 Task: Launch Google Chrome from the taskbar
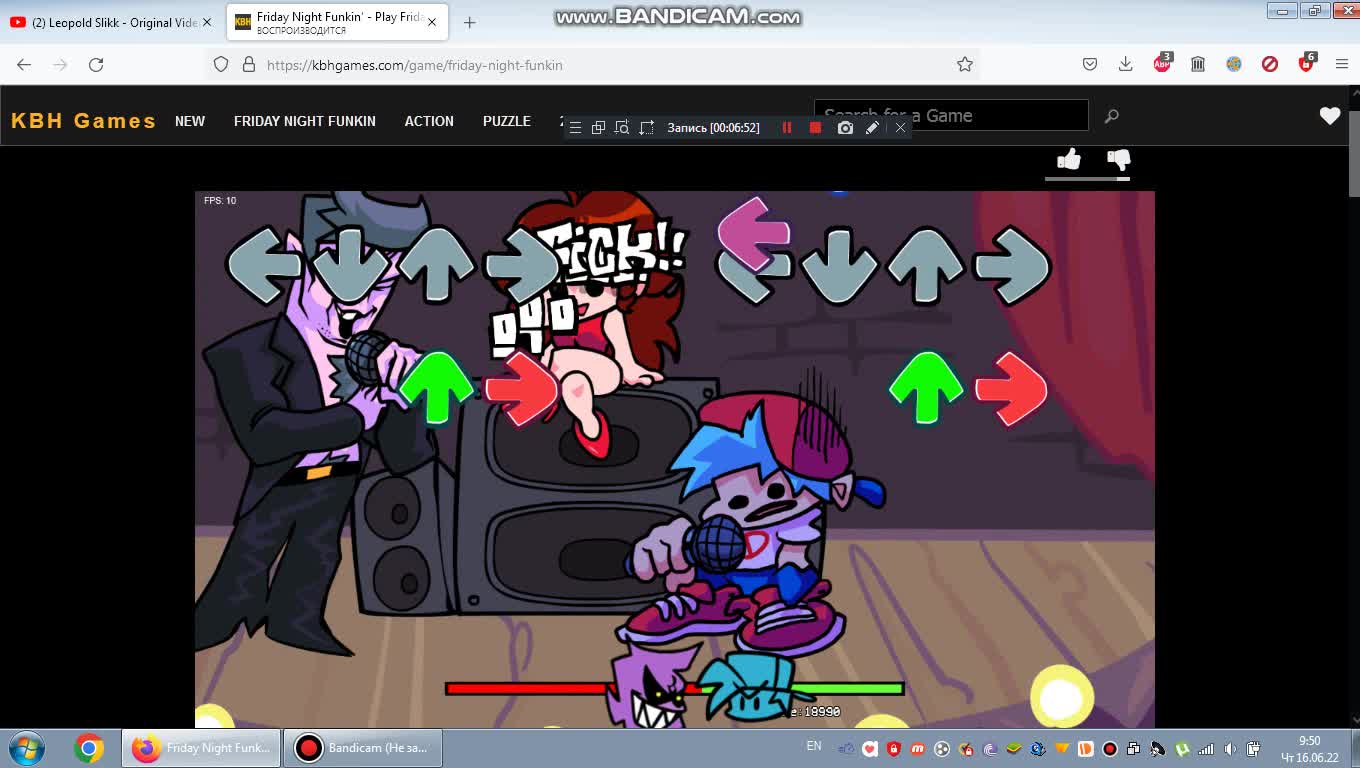[x=89, y=748]
